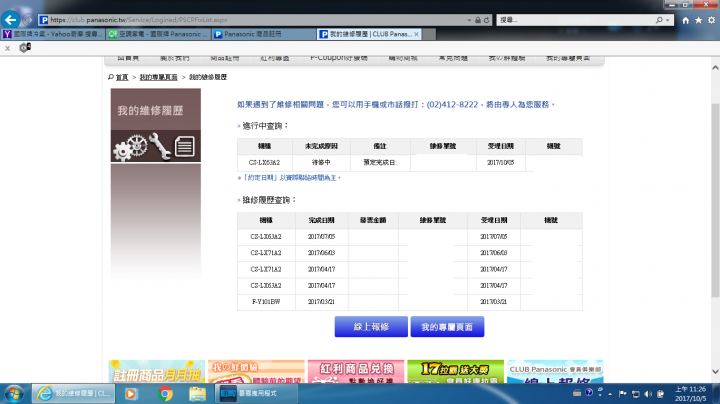This screenshot has height=404, width=720.
Task: Click the address bar URL field
Action: [253, 20]
